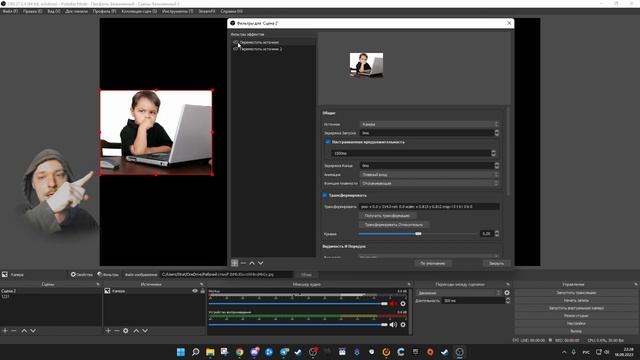This screenshot has height=360, width=640.
Task: Move source up in Sources panel
Action: point(136,331)
